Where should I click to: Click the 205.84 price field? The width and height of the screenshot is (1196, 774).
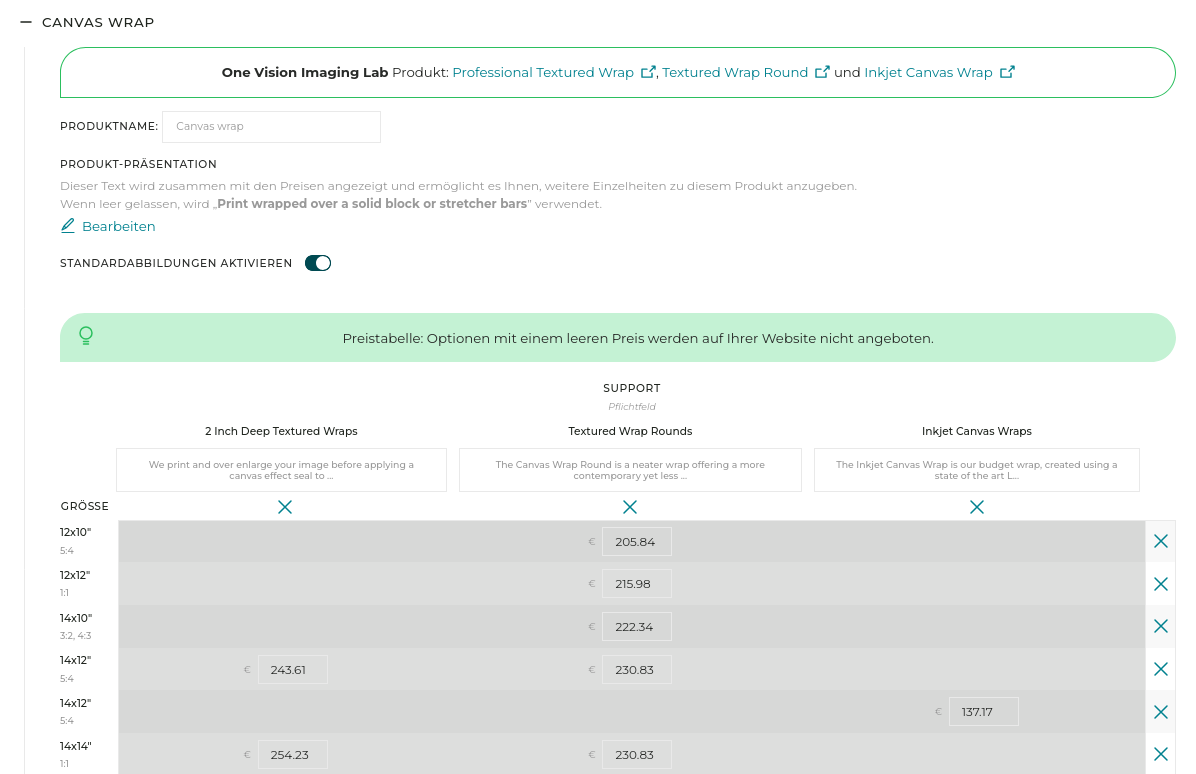click(636, 542)
